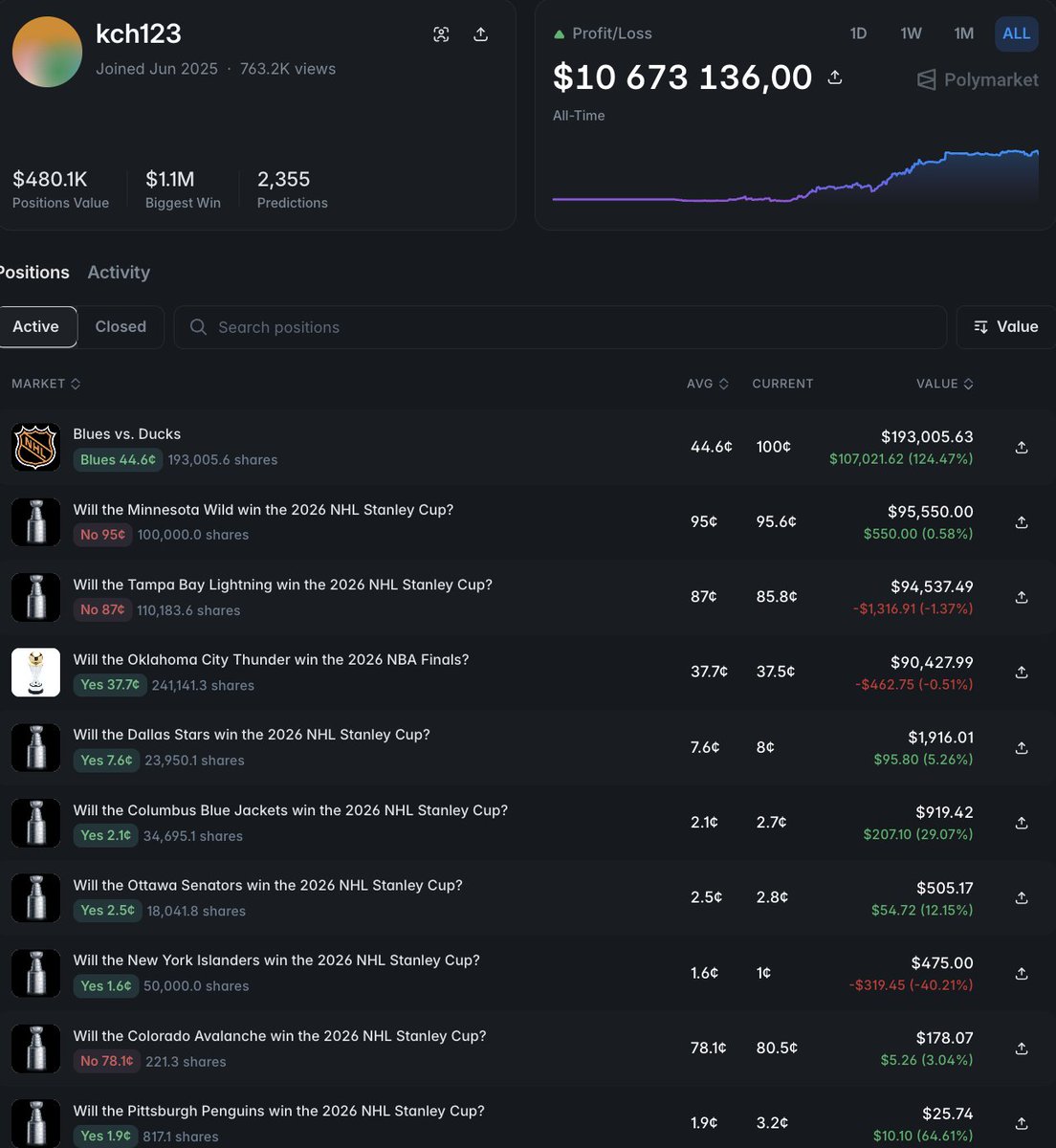
Task: Share the Oklahoma City Thunder position
Action: coord(1022,673)
